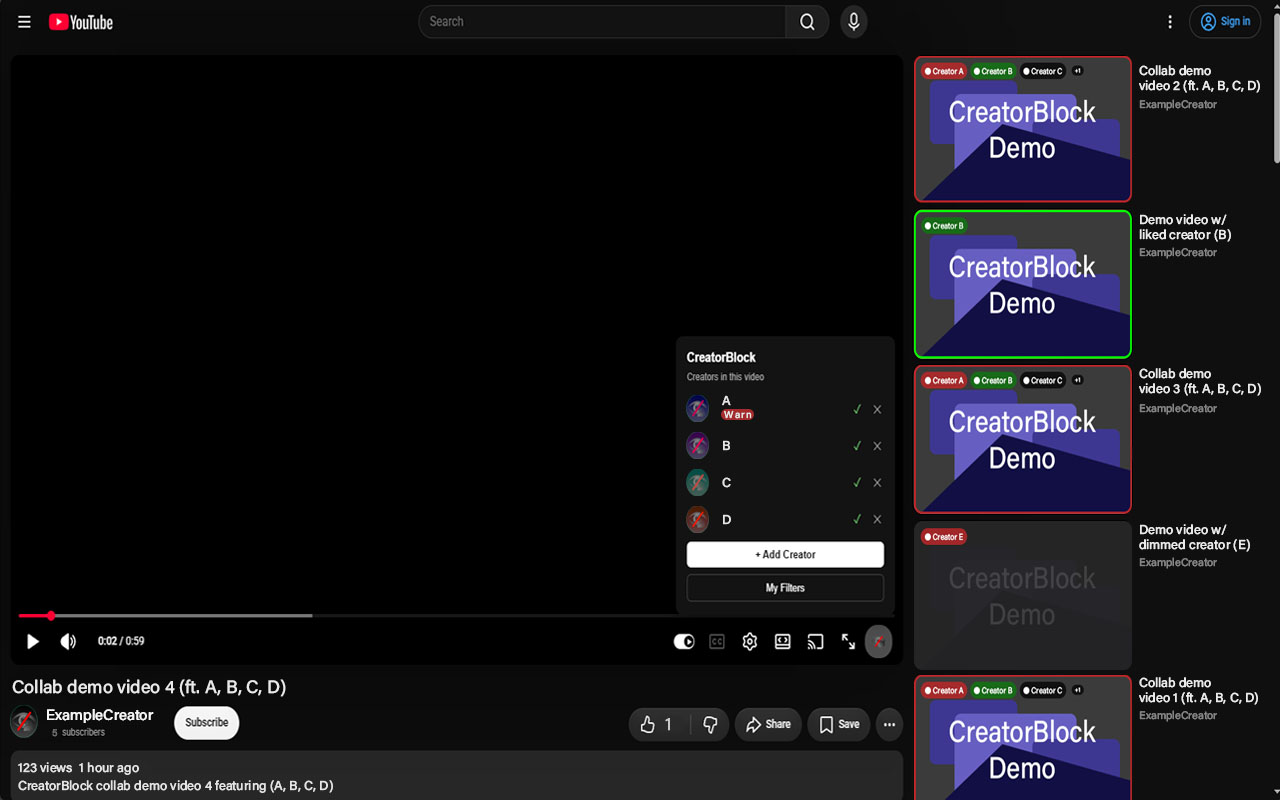Toggle the autoplay switch

click(x=684, y=641)
